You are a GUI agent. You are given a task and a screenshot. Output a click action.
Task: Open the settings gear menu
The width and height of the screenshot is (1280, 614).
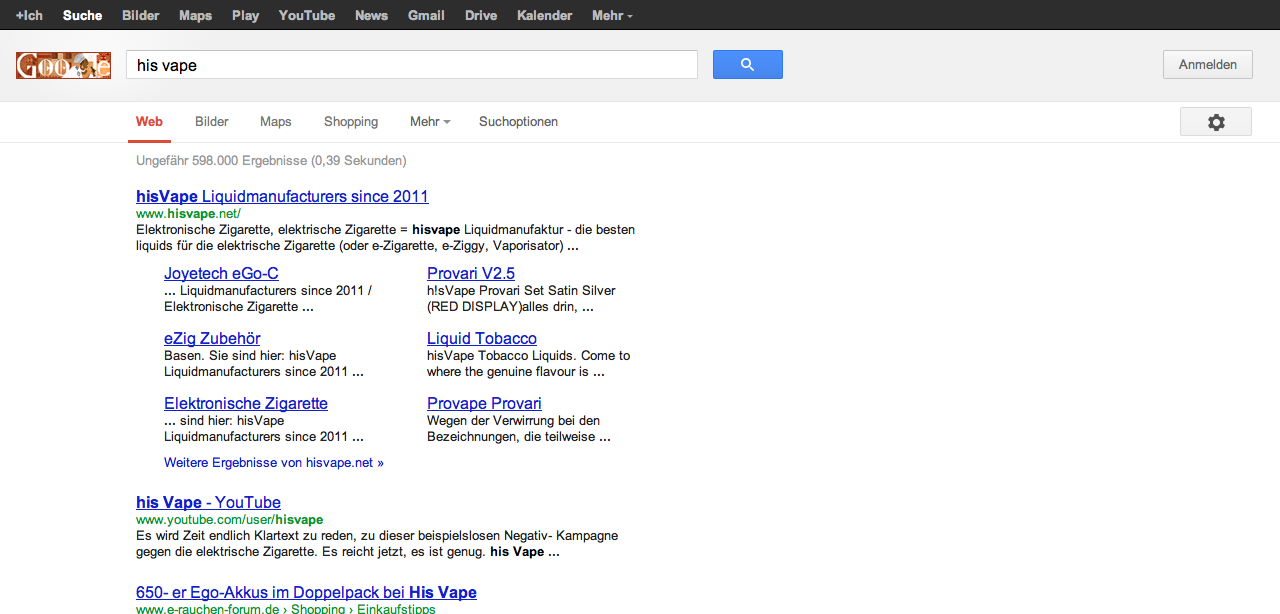[1215, 122]
